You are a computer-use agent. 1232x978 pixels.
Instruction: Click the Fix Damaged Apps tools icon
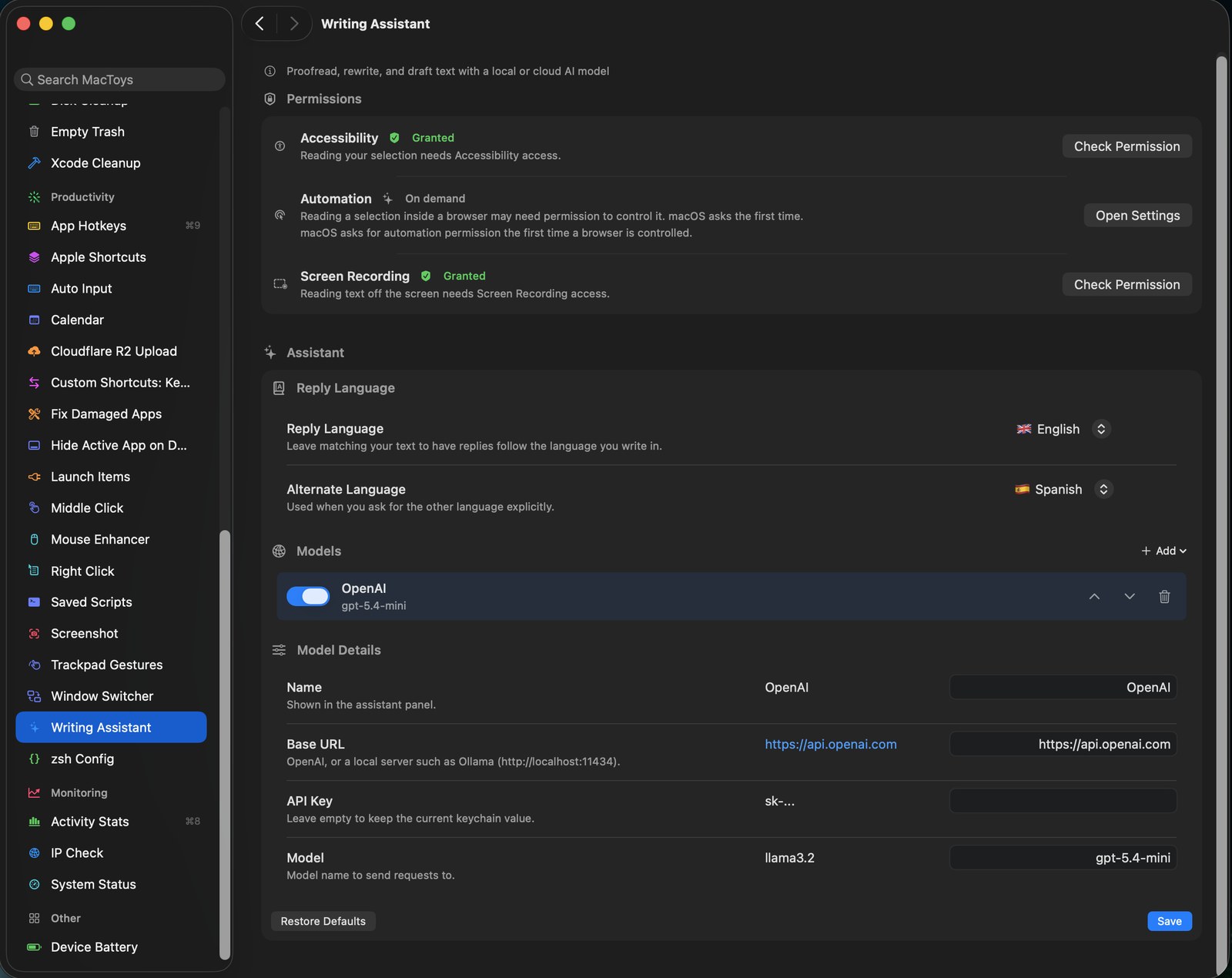pyautogui.click(x=34, y=414)
